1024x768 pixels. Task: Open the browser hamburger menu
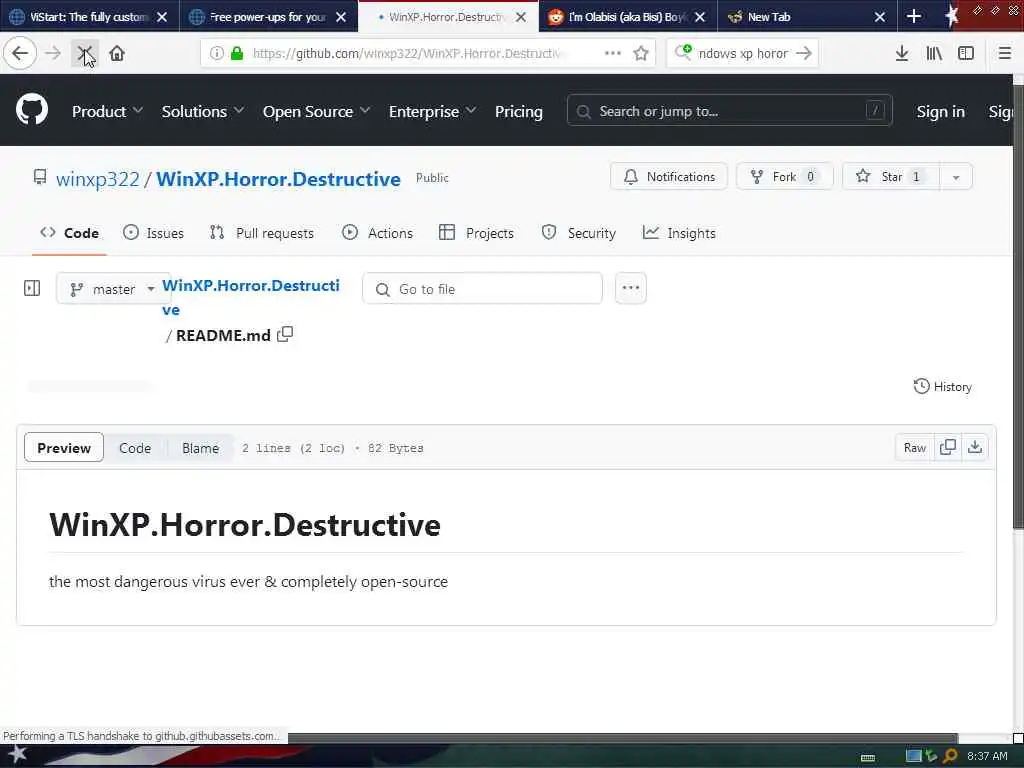(x=1004, y=53)
